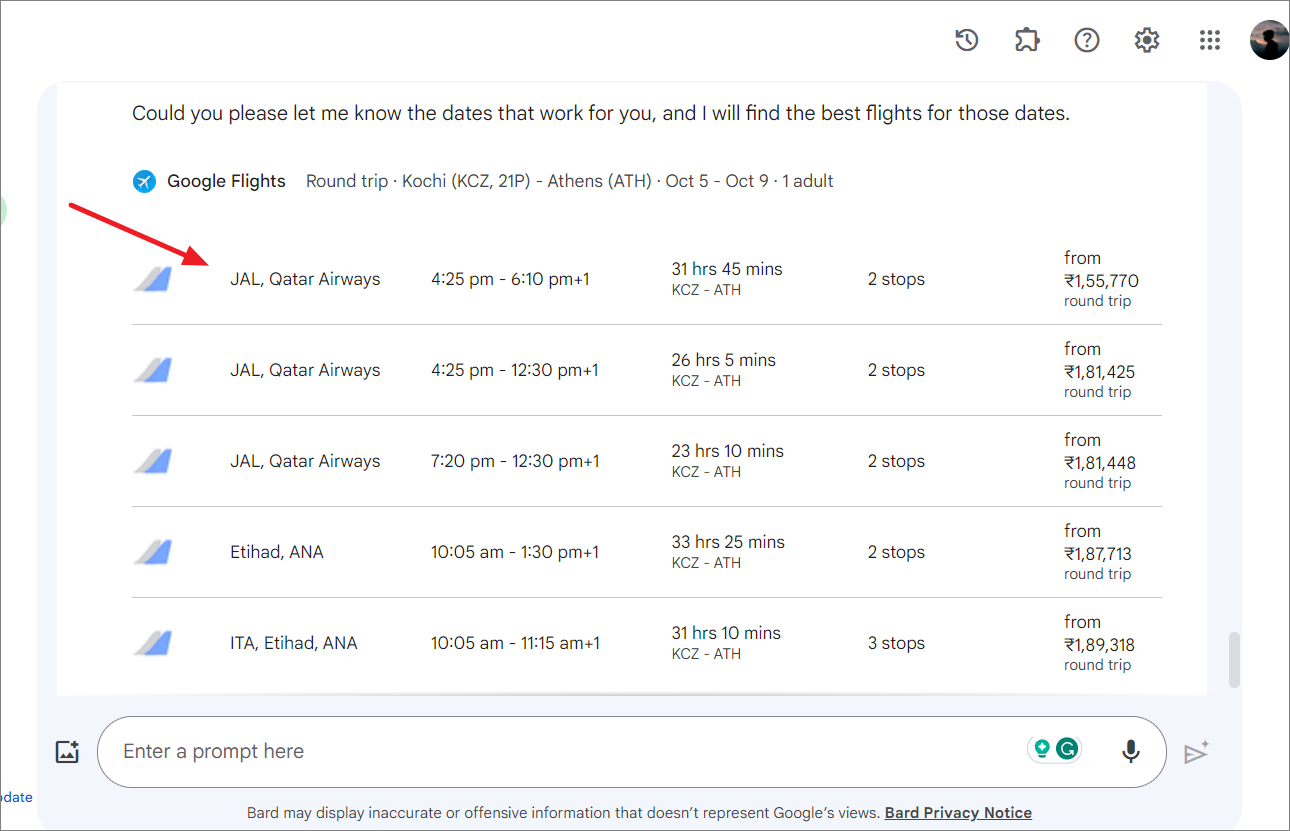Click the green lightbulb extension icon
Screen dimensions: 1290x831
pyautogui.click(x=1041, y=748)
